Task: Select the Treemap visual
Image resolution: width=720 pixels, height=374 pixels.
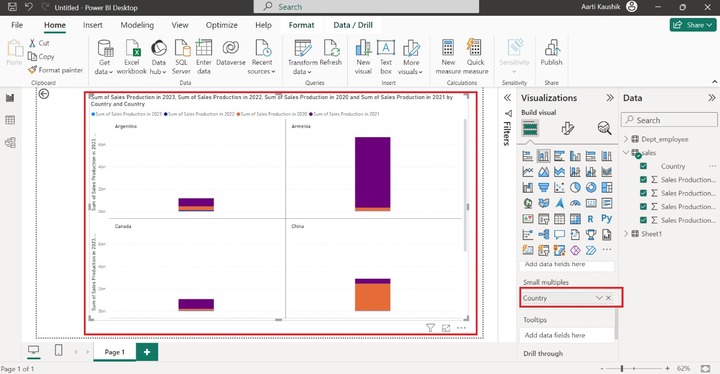Action: pos(607,187)
